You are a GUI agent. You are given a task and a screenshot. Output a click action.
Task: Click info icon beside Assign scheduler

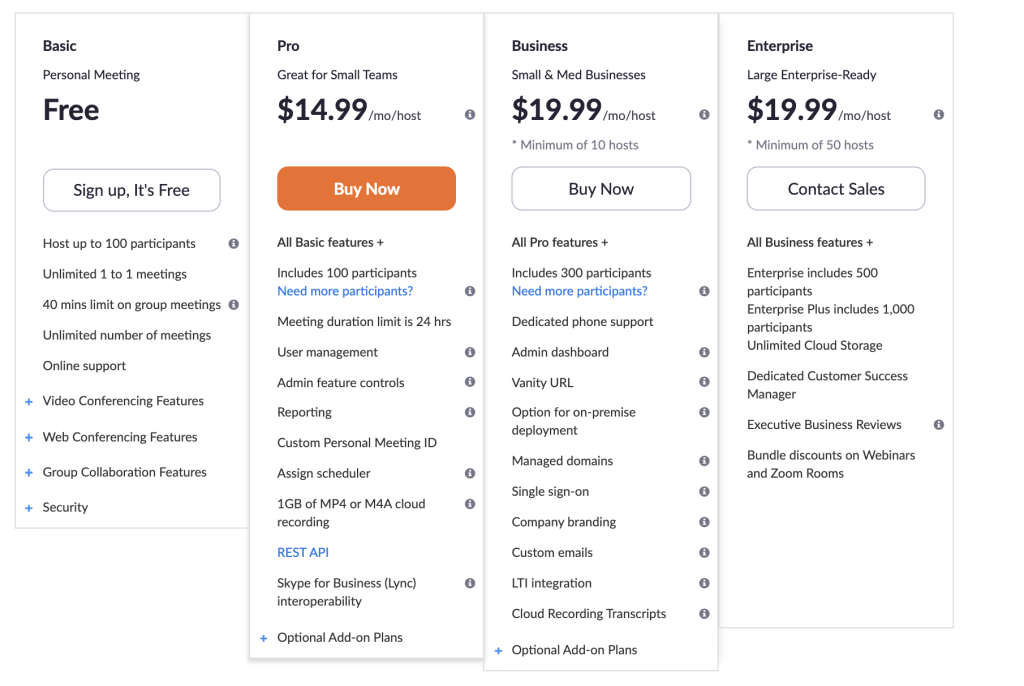470,473
